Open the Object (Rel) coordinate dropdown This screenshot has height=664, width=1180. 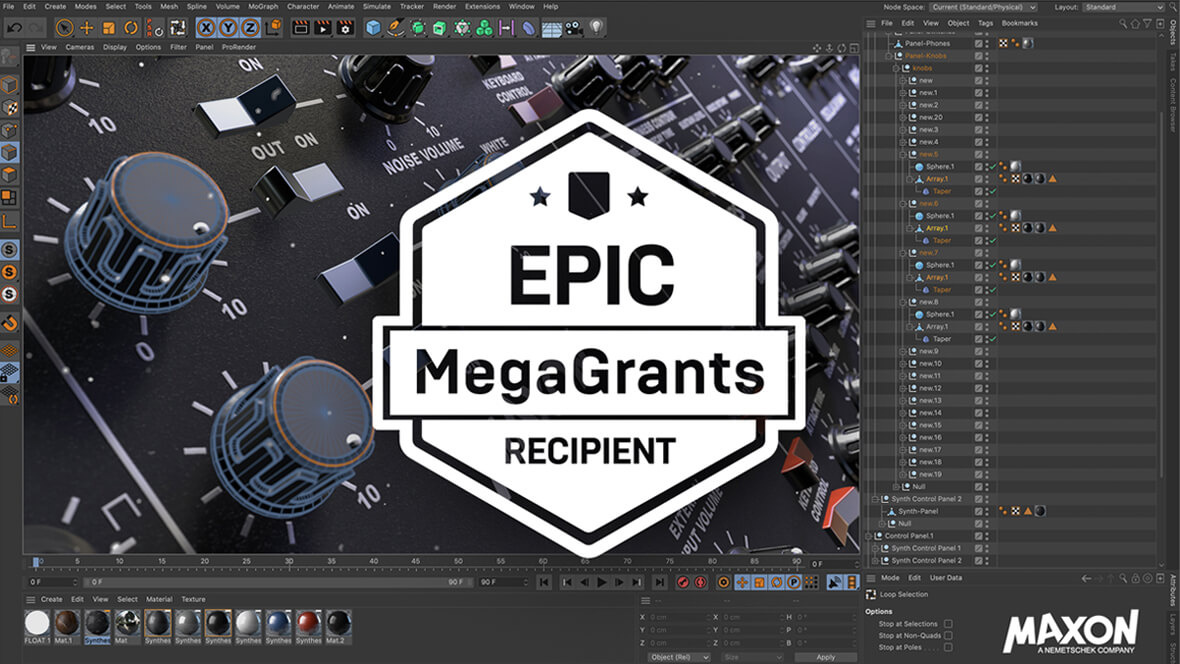(680, 657)
